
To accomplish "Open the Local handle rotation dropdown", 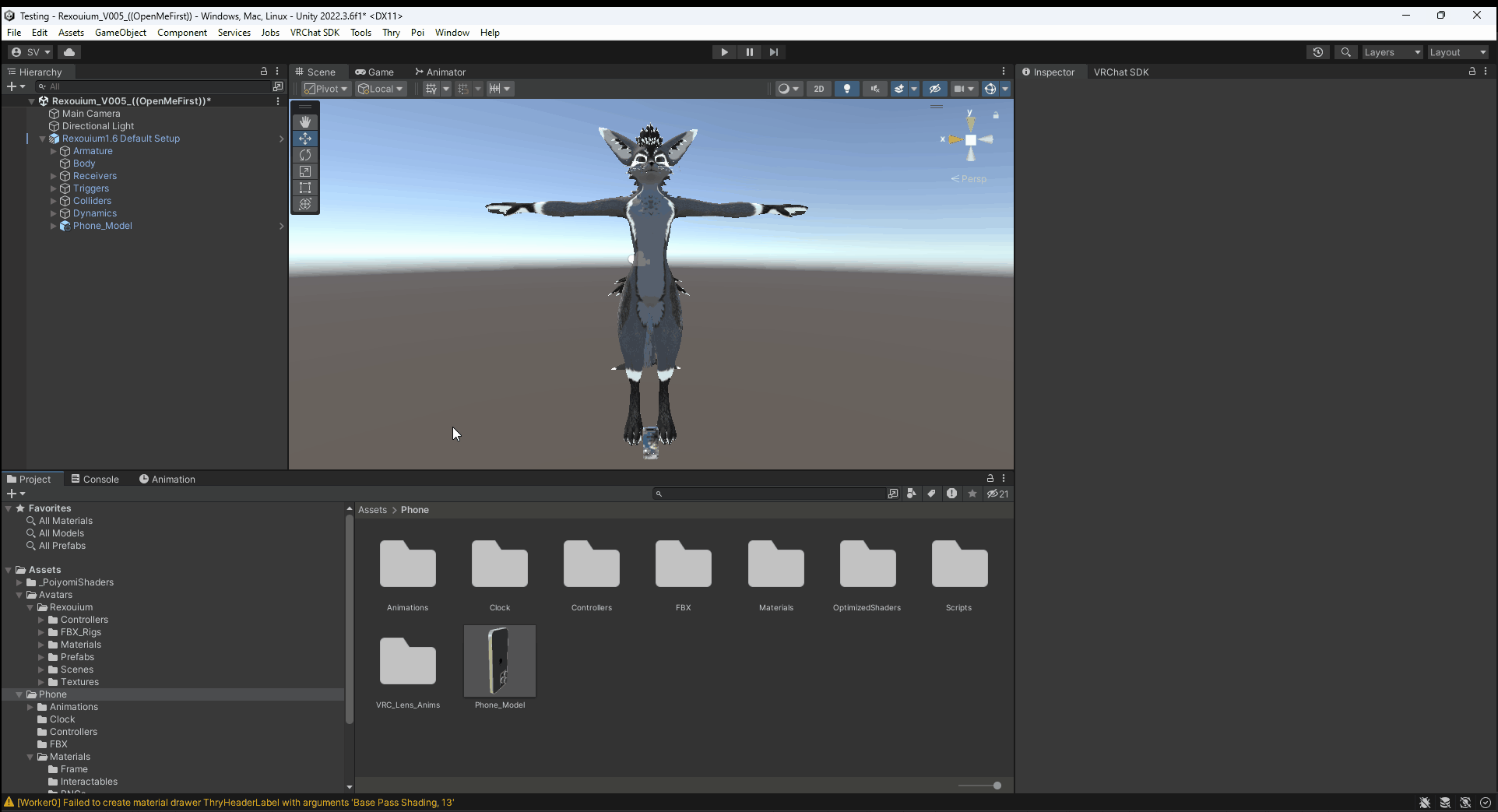I will point(381,89).
